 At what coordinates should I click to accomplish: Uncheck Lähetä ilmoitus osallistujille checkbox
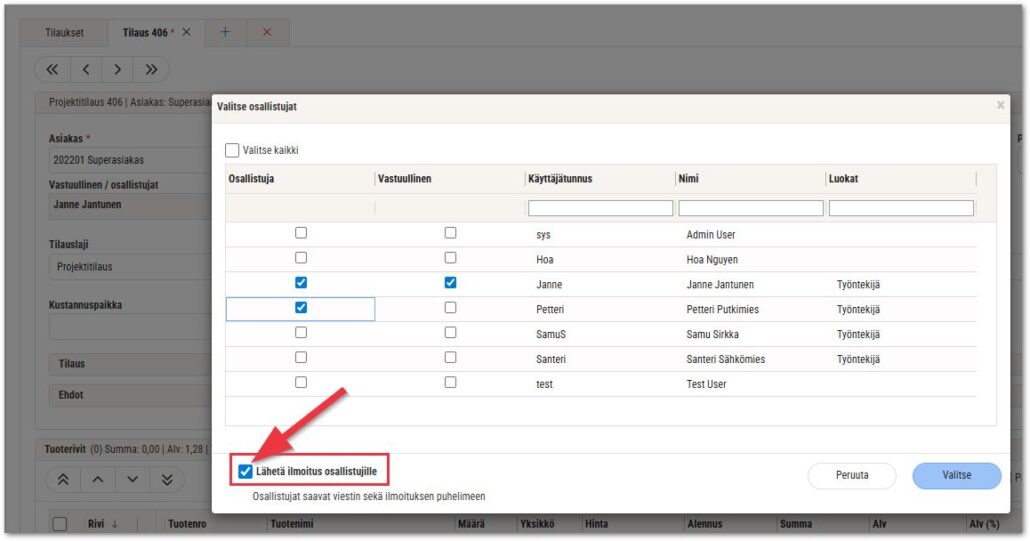click(246, 471)
